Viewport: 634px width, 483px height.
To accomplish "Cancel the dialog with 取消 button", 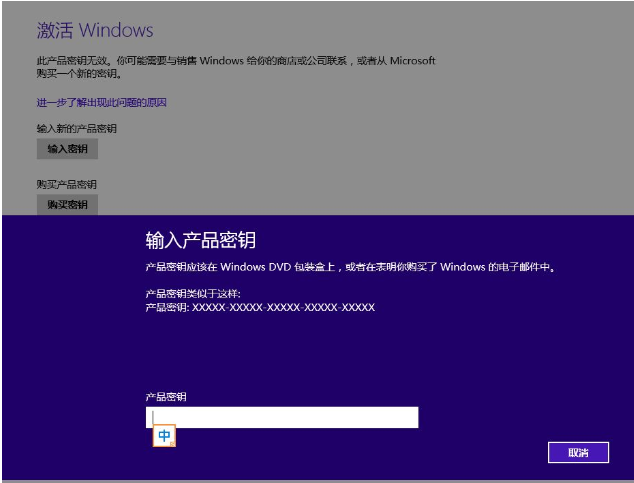I will point(578,453).
